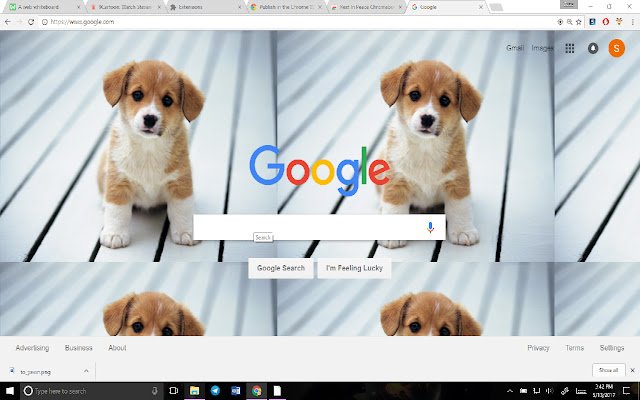This screenshot has width=640, height=400.
Task: Open the Chrome three-dot menu
Action: 632,22
